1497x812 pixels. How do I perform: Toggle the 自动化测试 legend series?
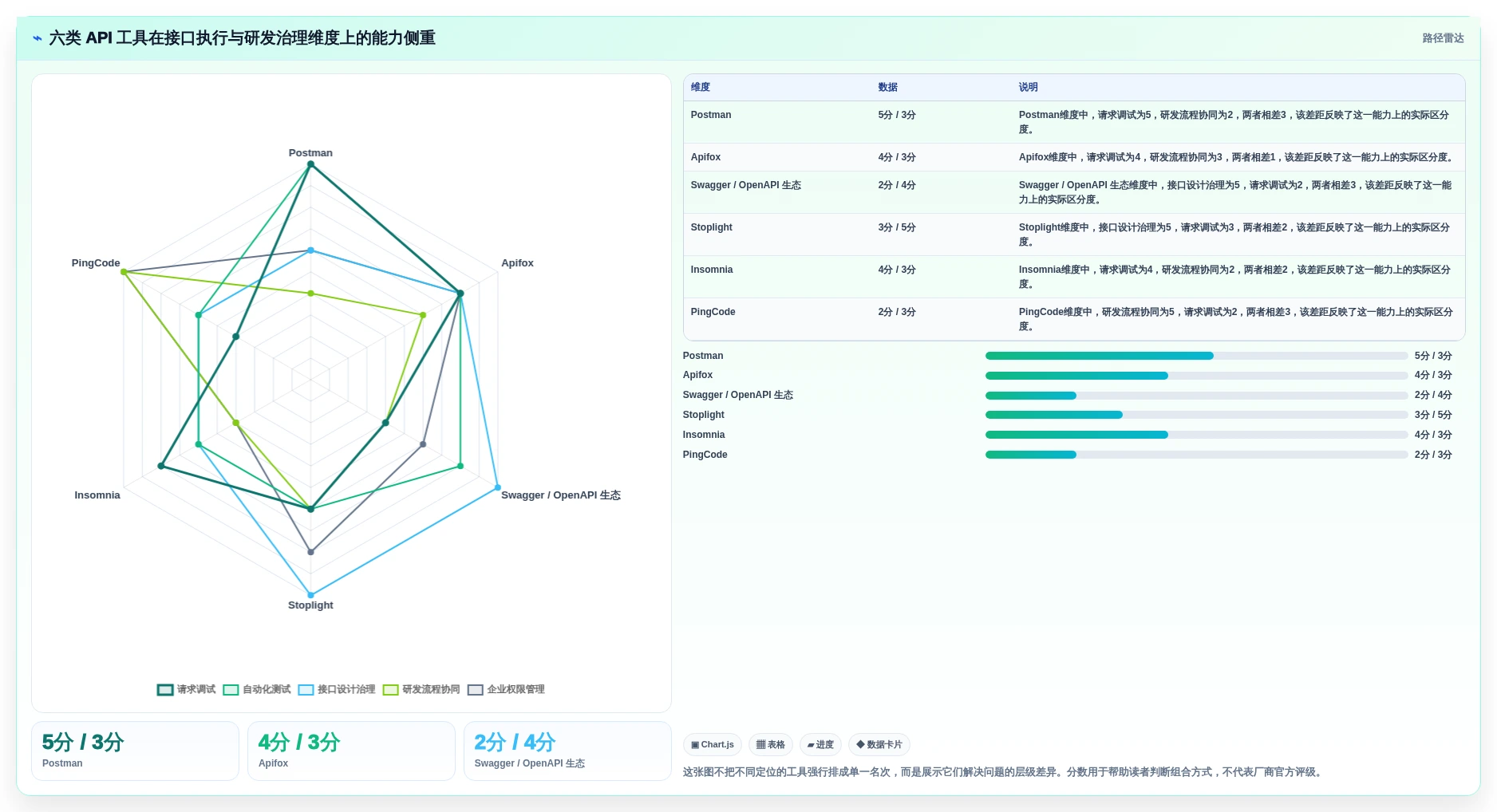coord(257,689)
